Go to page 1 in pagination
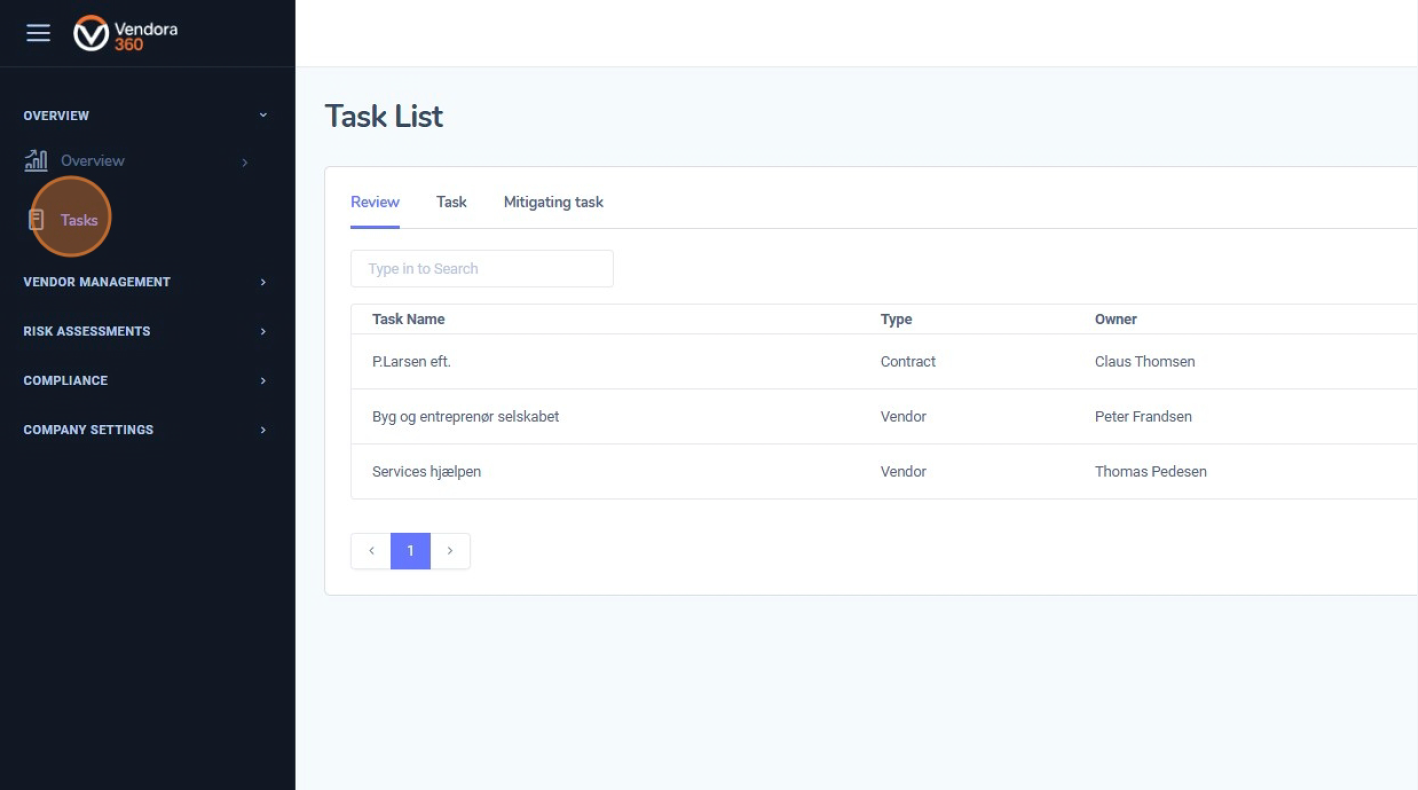The height and width of the screenshot is (790, 1418). [x=410, y=551]
